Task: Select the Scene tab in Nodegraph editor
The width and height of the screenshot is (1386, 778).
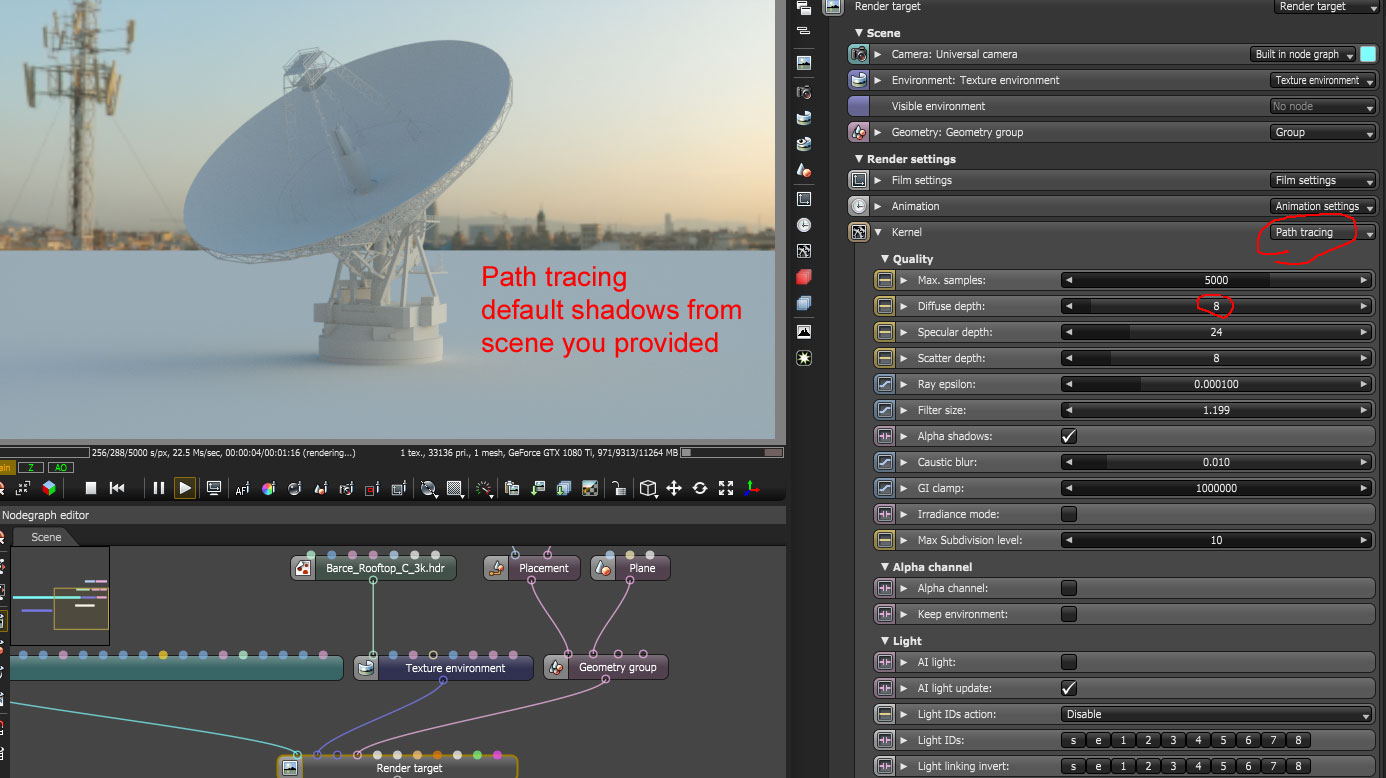Action: 46,537
